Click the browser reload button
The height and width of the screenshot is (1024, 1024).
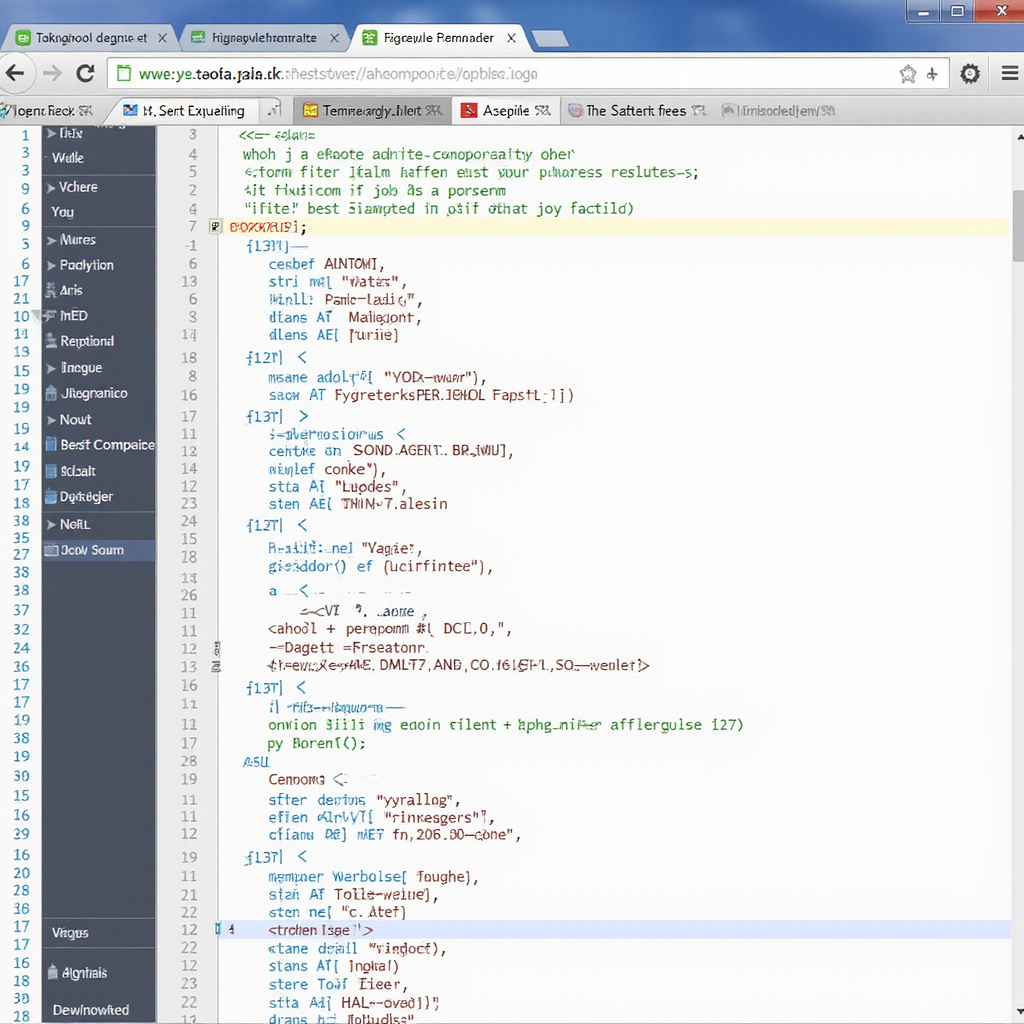(x=85, y=73)
